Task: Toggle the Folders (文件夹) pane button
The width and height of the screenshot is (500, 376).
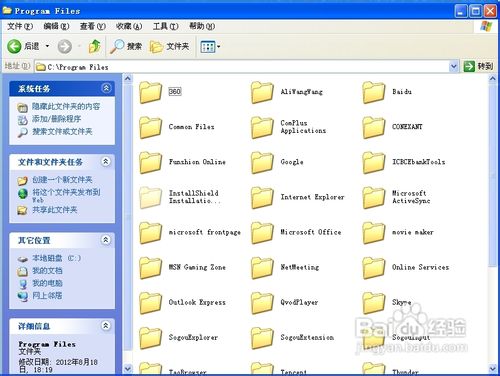Action: [169, 46]
